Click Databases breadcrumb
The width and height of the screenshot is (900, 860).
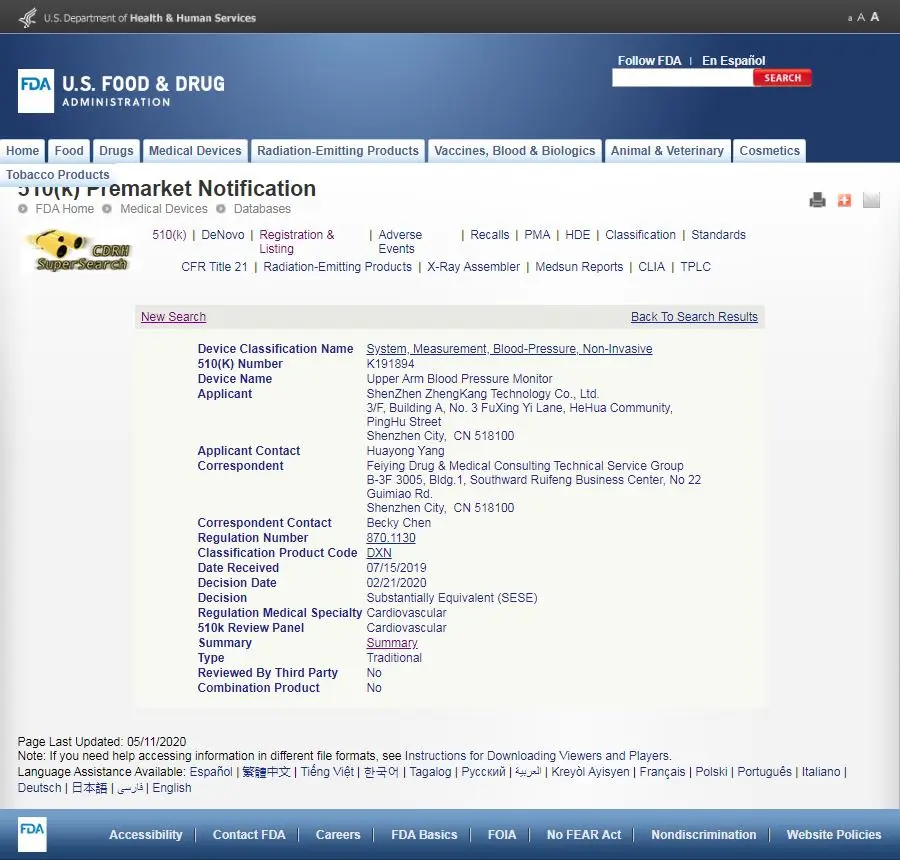point(262,209)
